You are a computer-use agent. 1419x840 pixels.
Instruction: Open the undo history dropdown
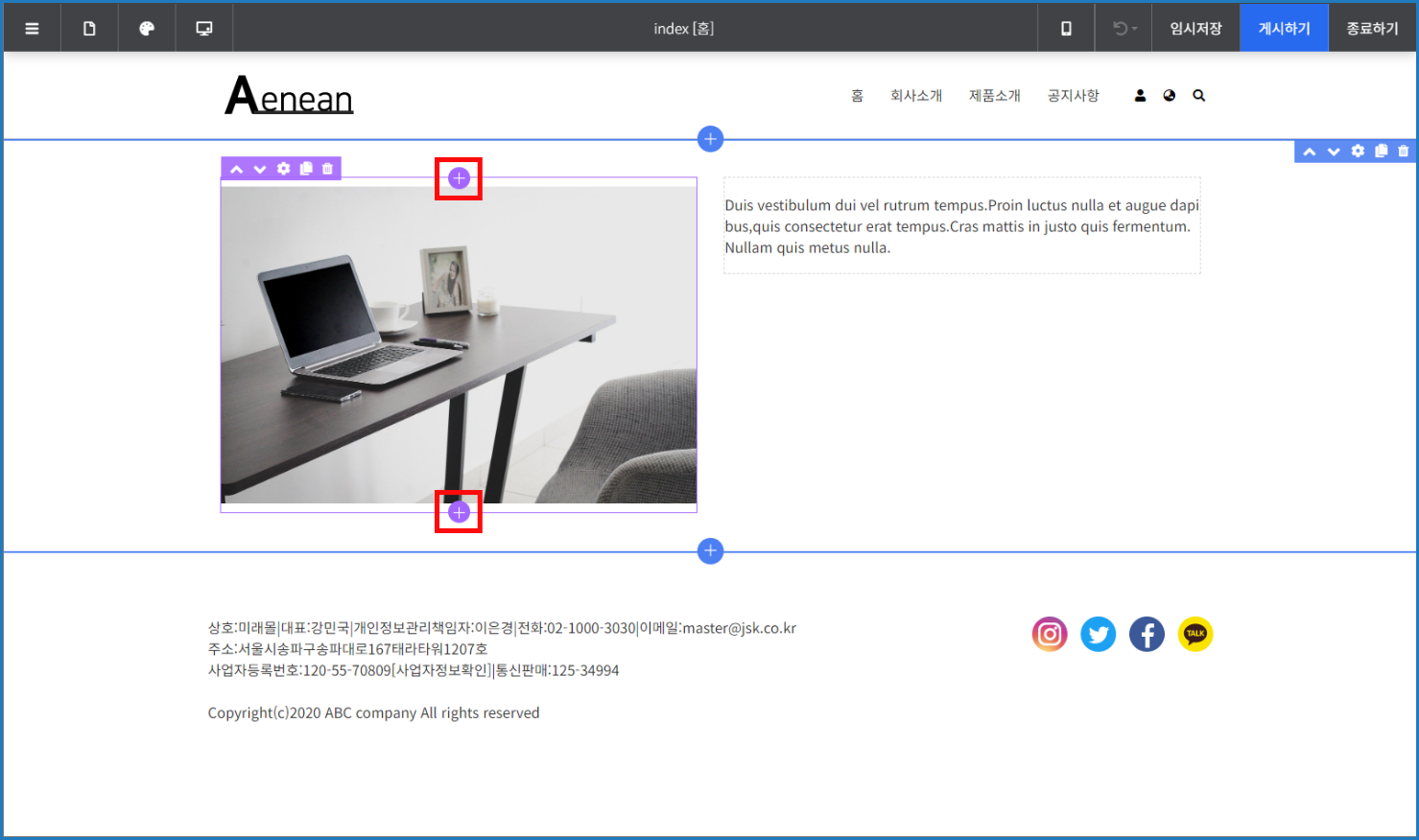click(1124, 29)
